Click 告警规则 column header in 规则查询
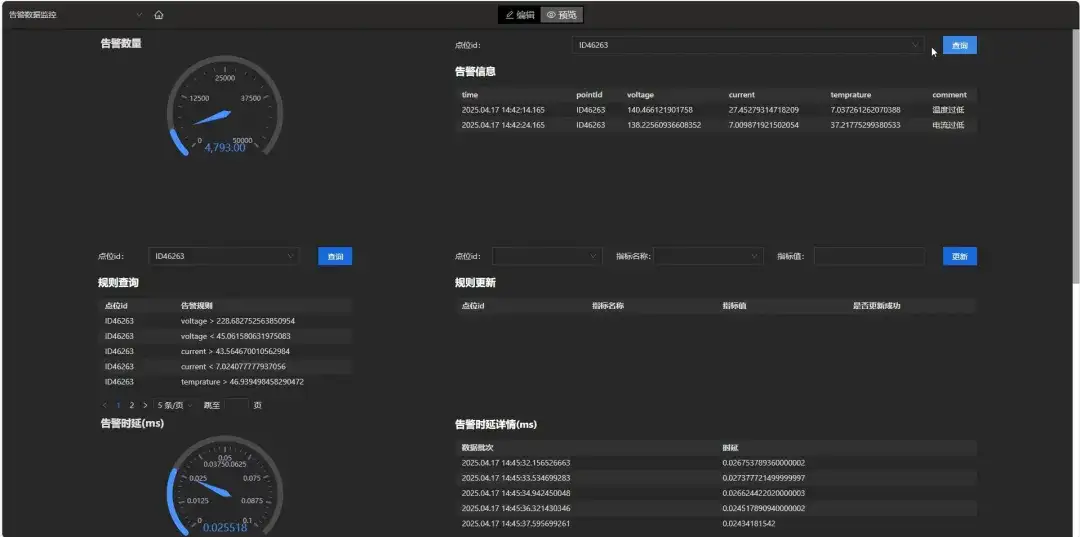The image size is (1080, 537). 196,306
